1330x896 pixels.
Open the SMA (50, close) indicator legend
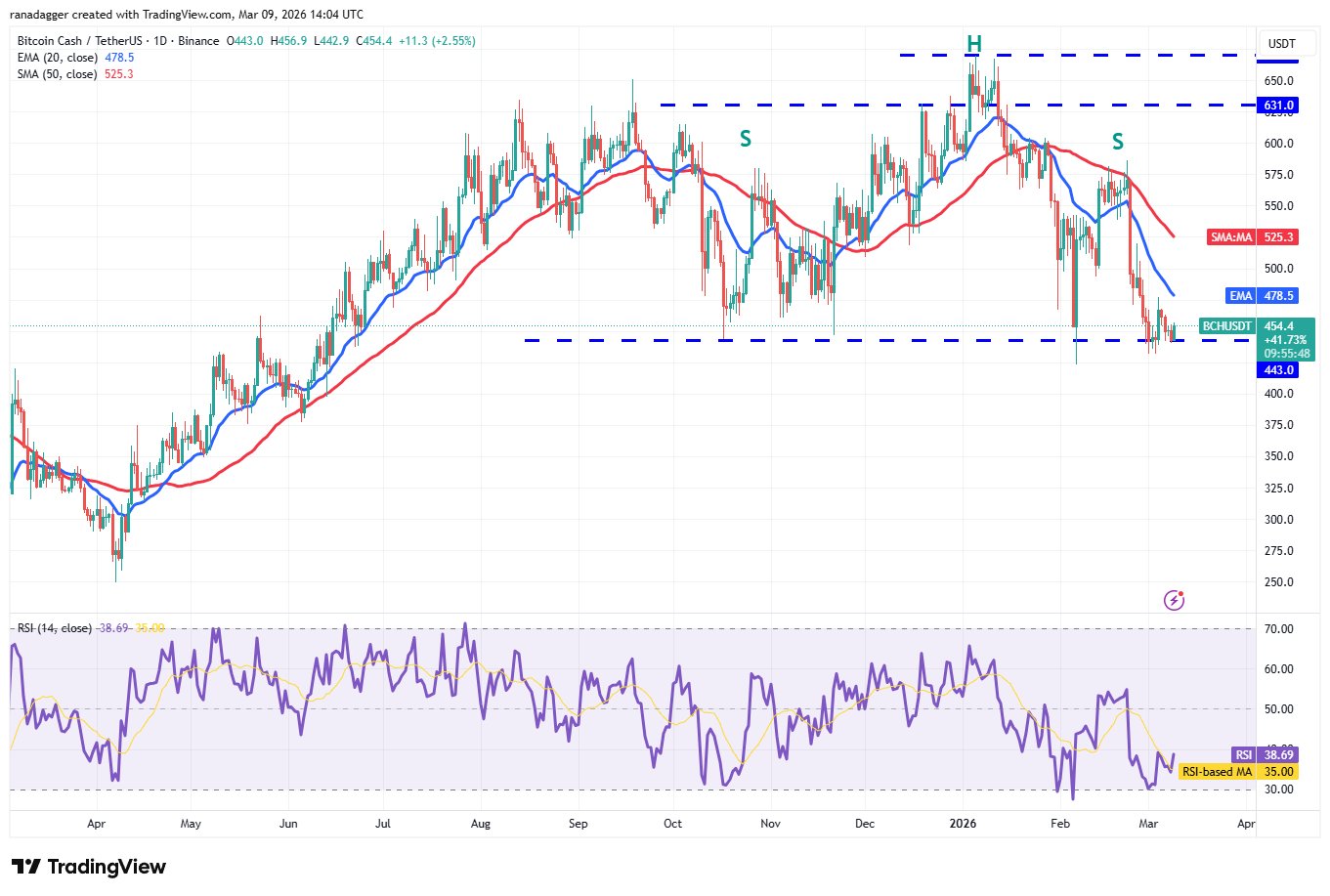[x=57, y=74]
